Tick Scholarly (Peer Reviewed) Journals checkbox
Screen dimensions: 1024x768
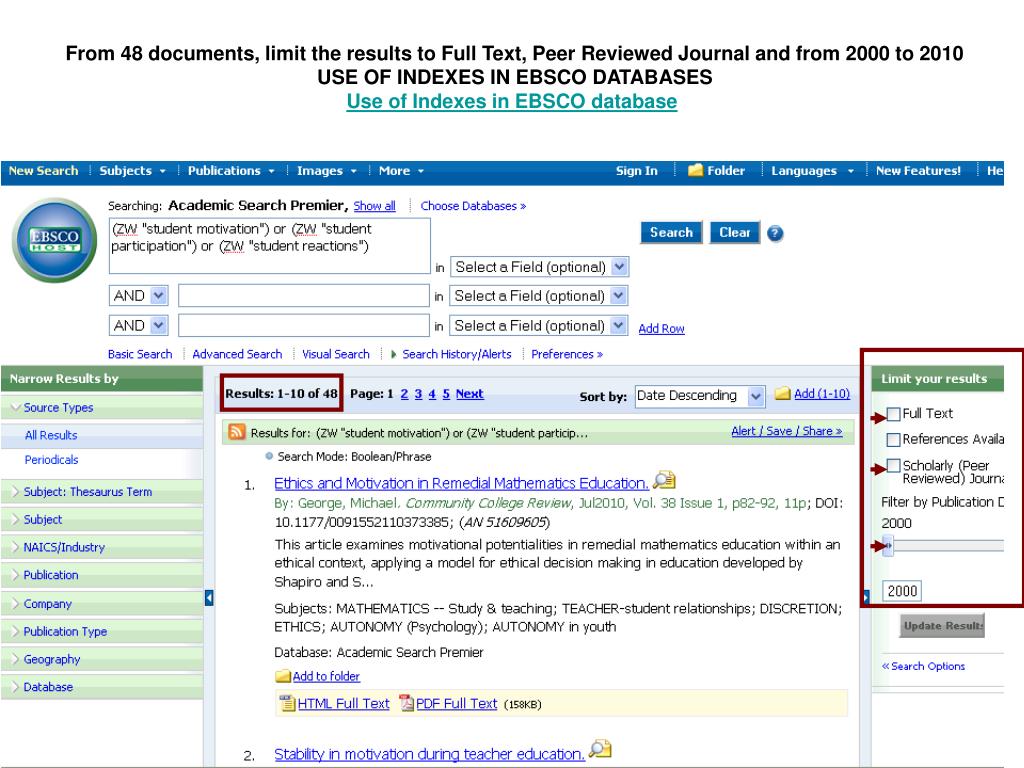coord(893,466)
